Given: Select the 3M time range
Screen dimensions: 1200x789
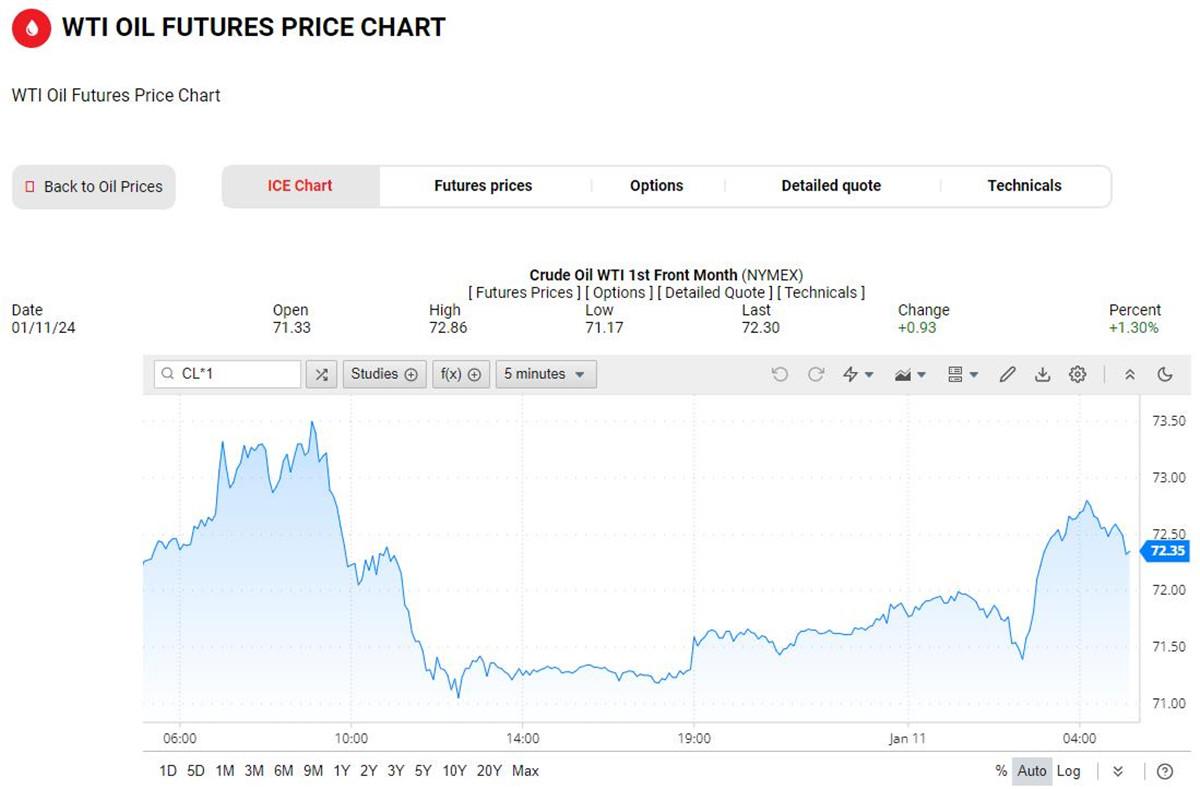Looking at the screenshot, I should click(x=254, y=771).
